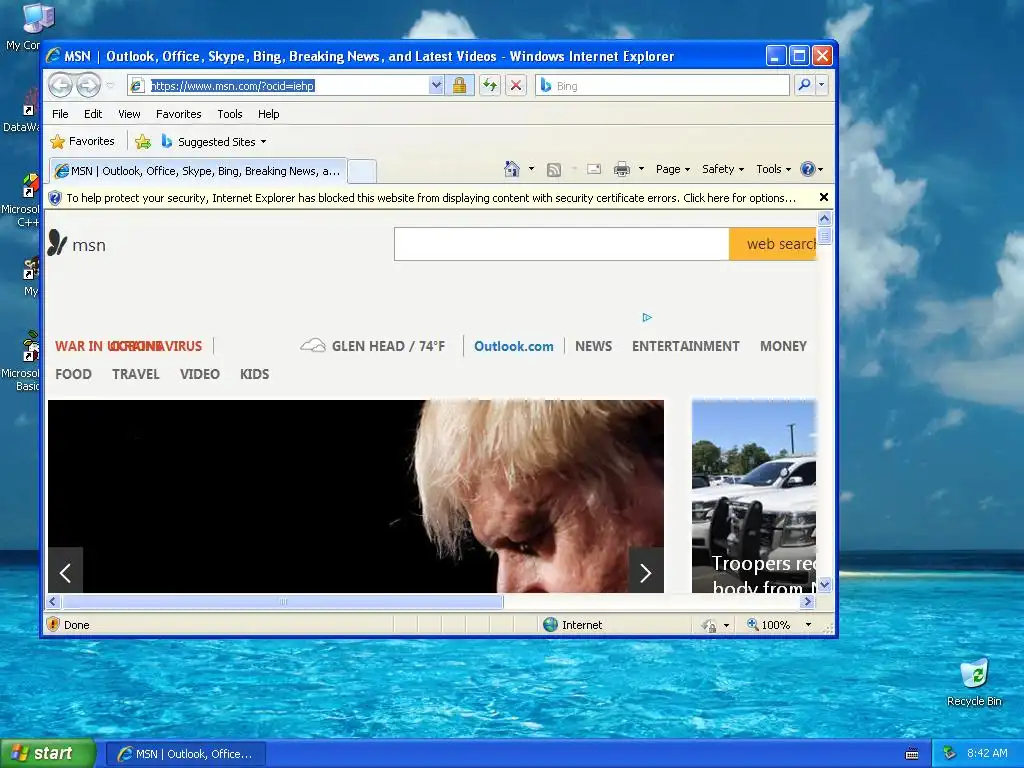
Task: Click the Print icon
Action: (x=622, y=169)
